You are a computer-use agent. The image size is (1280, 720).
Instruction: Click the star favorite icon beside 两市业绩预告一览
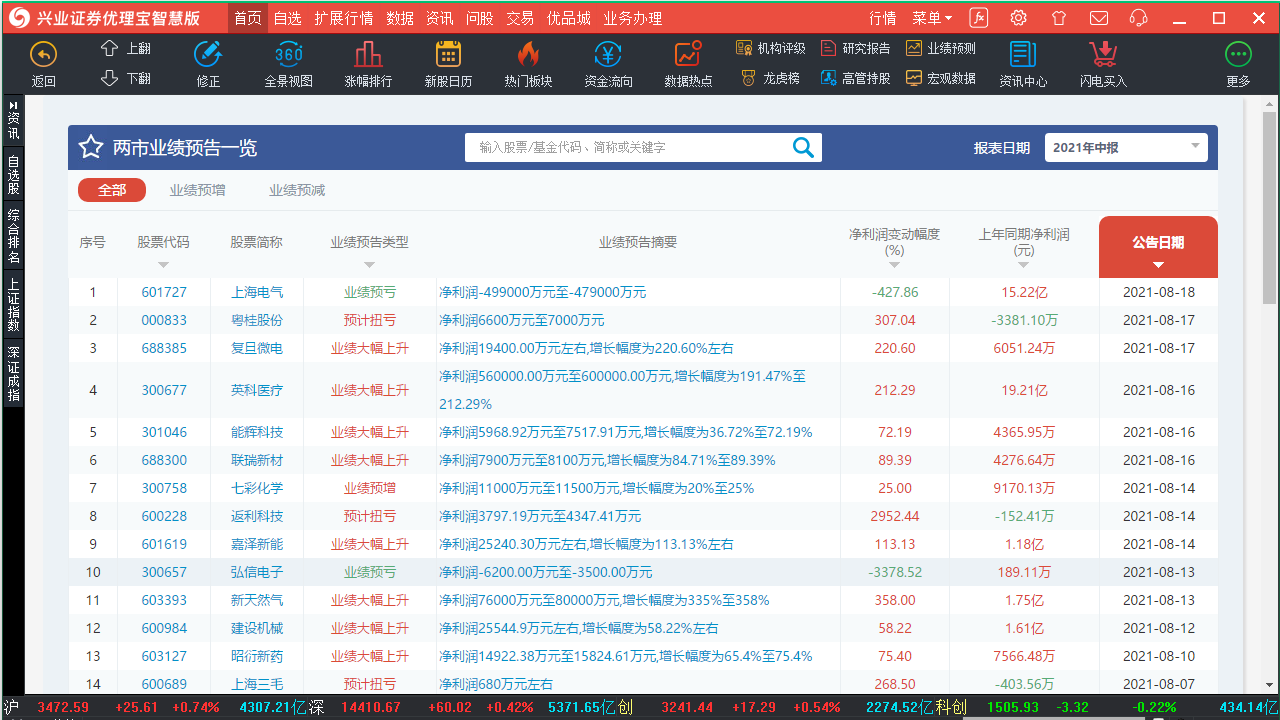click(x=91, y=147)
